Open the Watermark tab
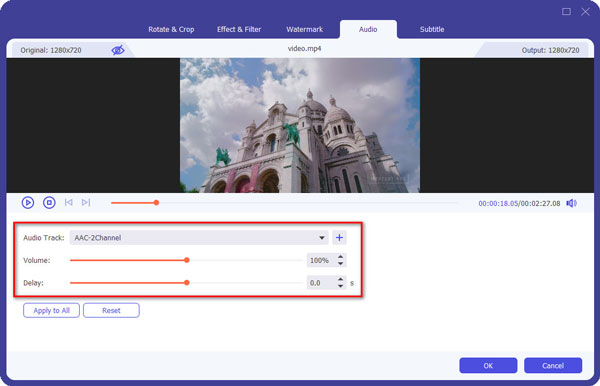The height and width of the screenshot is (386, 600). (x=305, y=29)
